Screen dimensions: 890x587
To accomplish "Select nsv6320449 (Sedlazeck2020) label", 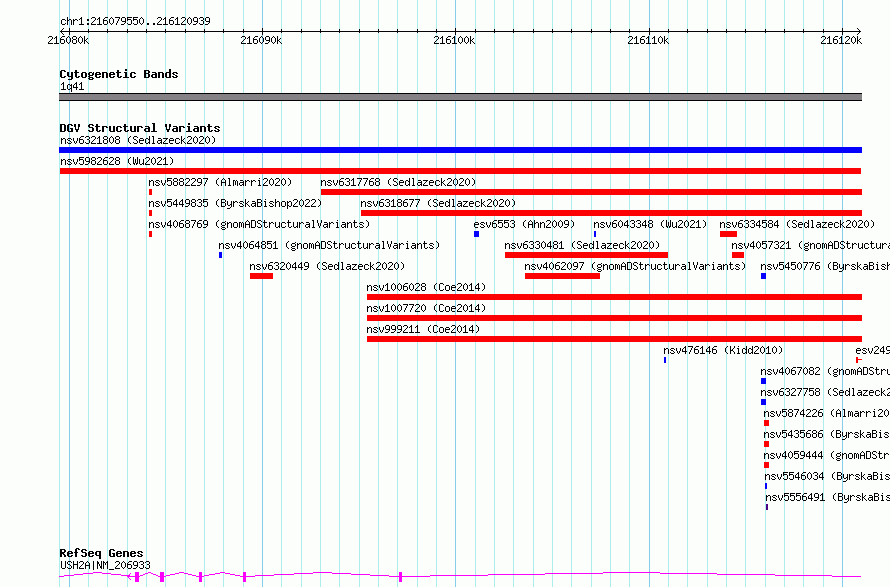I will pyautogui.click(x=327, y=266).
